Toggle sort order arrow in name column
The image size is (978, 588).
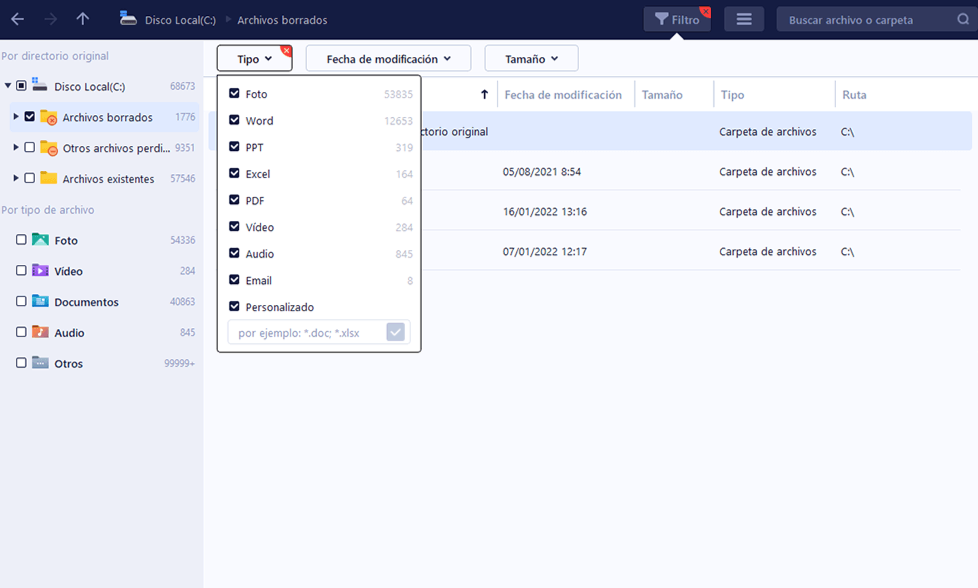485,94
